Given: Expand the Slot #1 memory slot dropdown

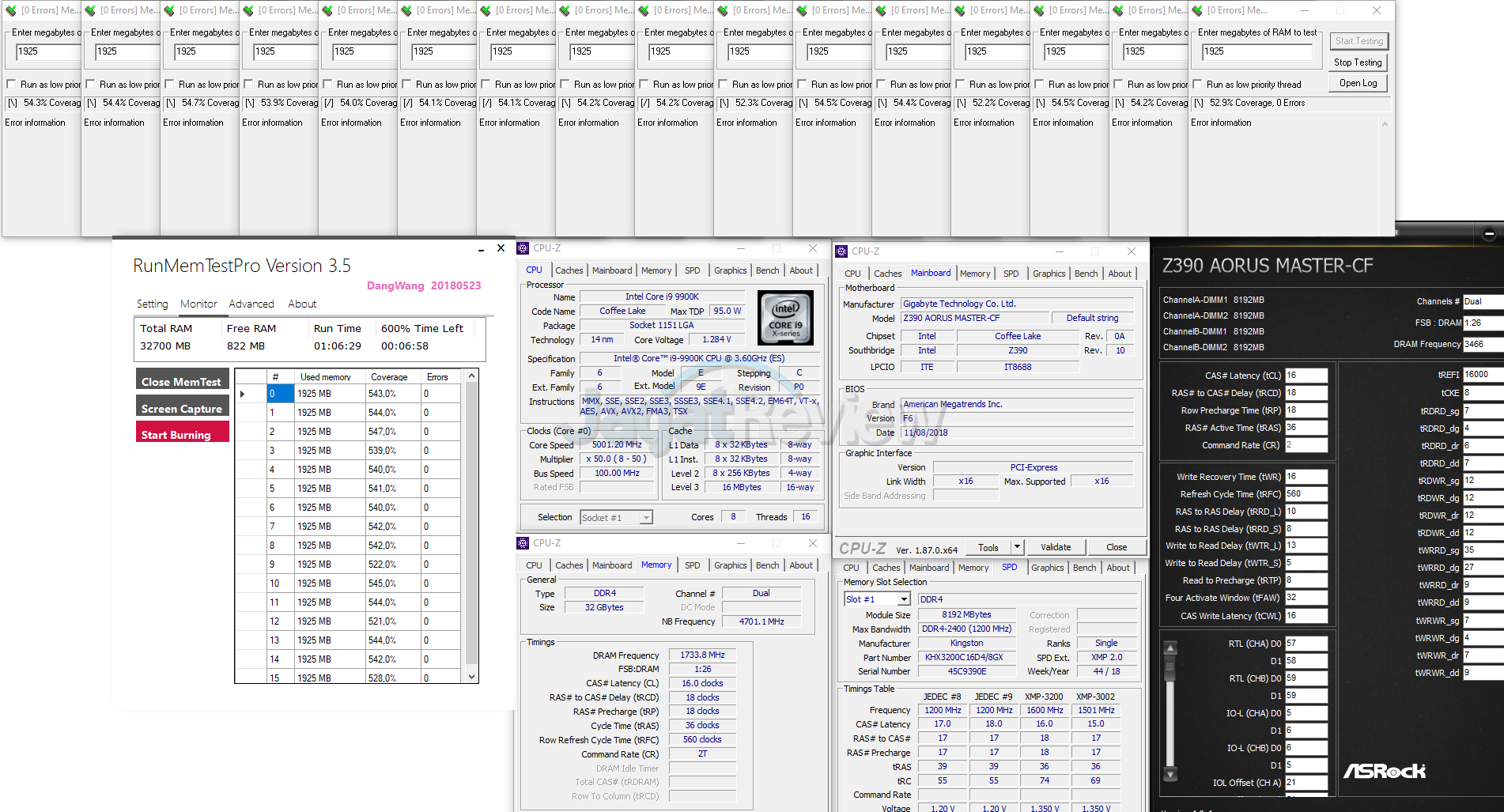Looking at the screenshot, I should tap(904, 599).
